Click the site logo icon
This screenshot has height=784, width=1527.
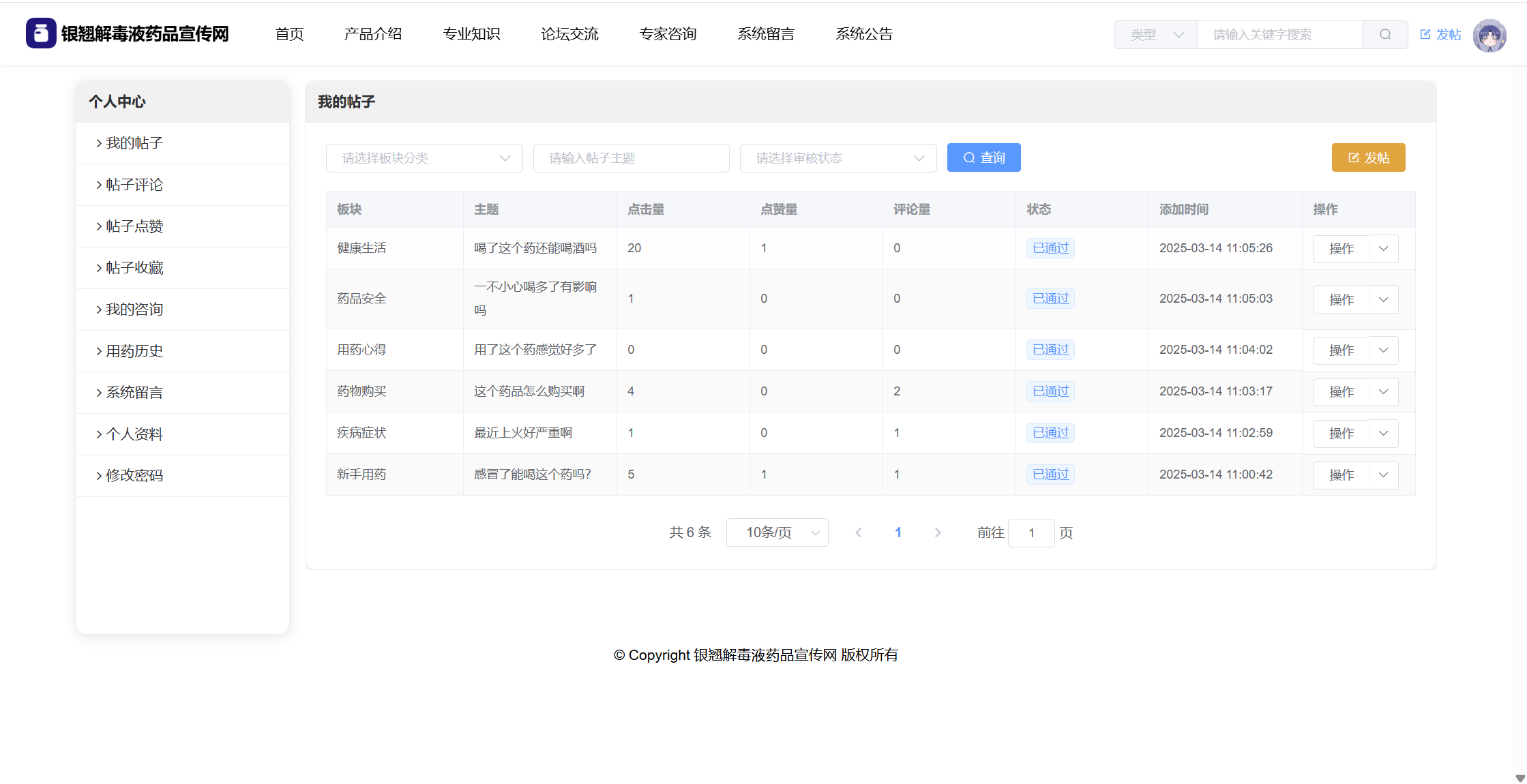[x=41, y=33]
